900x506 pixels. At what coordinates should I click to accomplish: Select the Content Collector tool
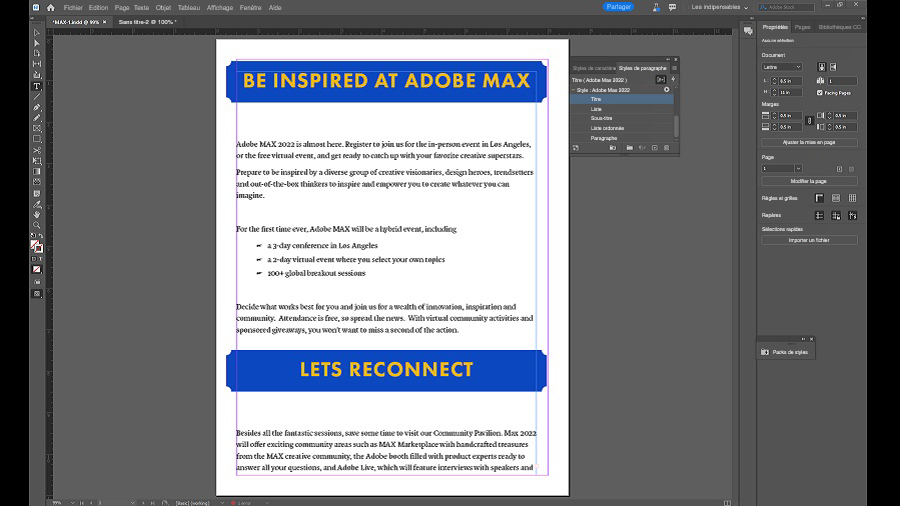(37, 75)
